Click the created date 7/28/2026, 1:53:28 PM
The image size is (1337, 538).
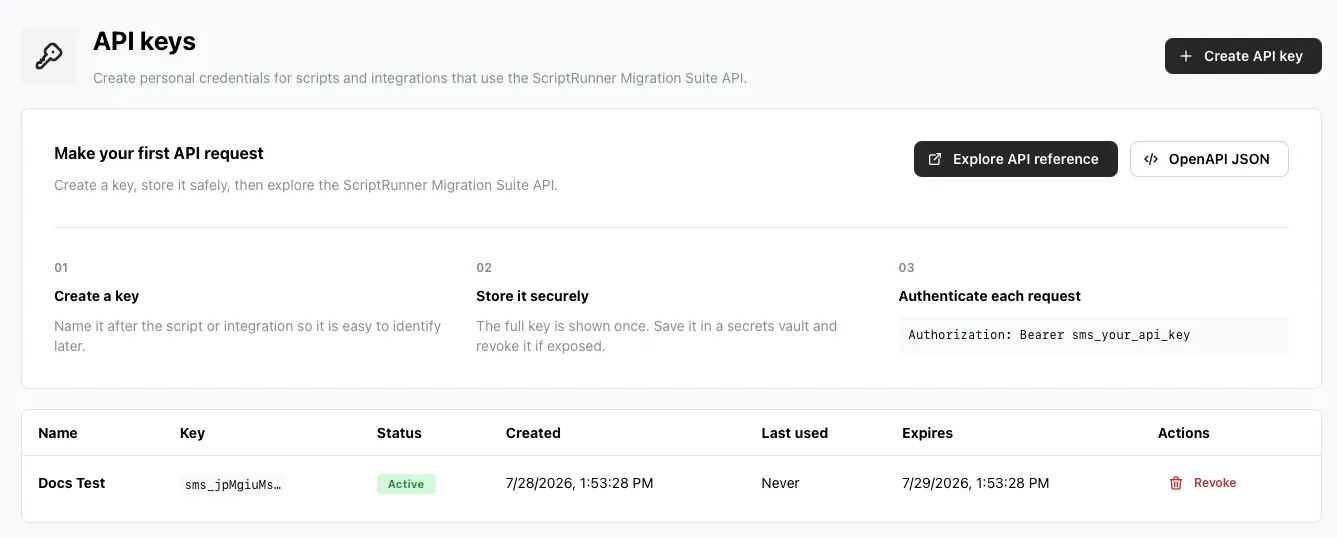point(579,483)
